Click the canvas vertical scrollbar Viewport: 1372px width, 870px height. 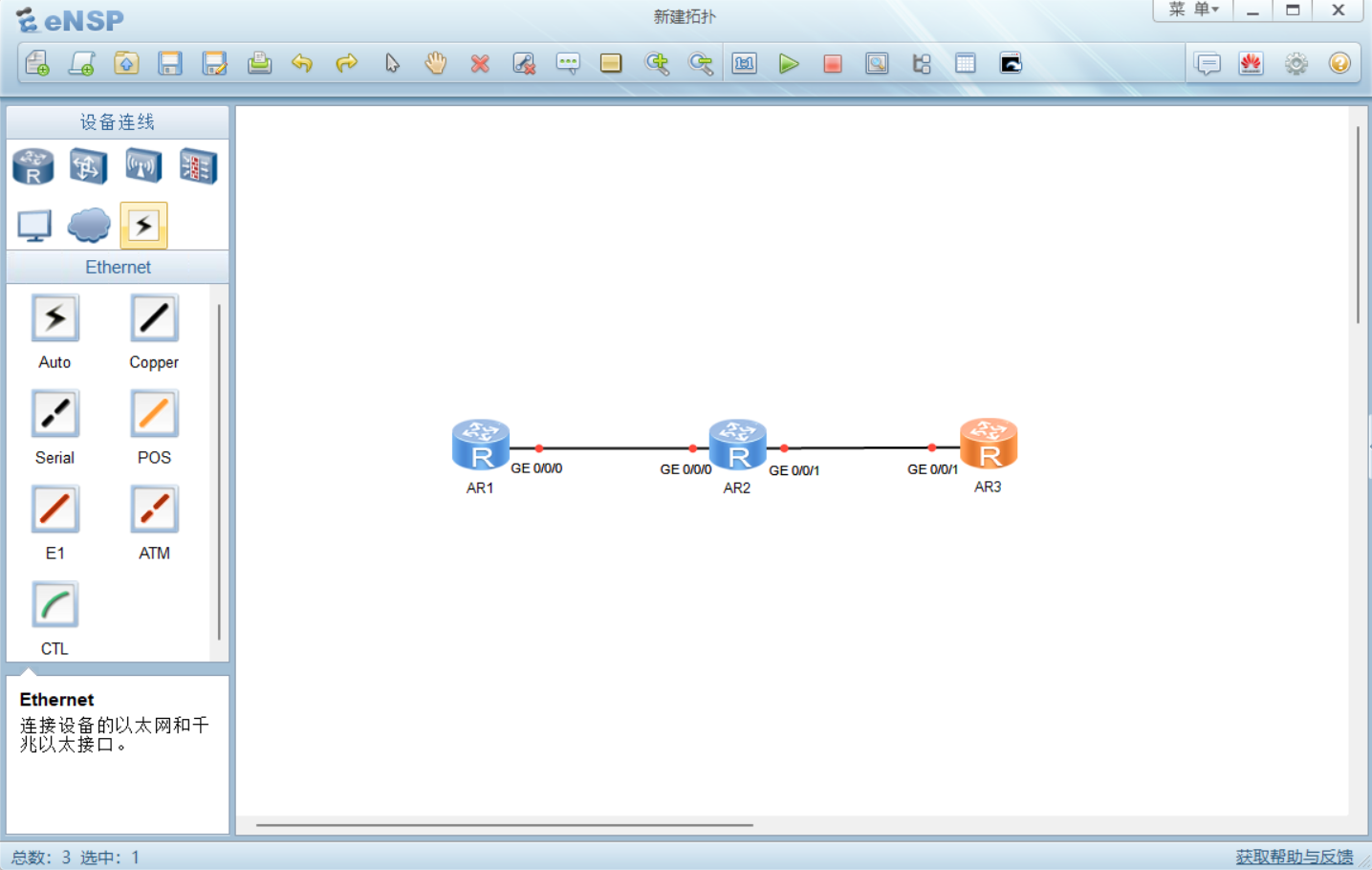tap(1358, 225)
